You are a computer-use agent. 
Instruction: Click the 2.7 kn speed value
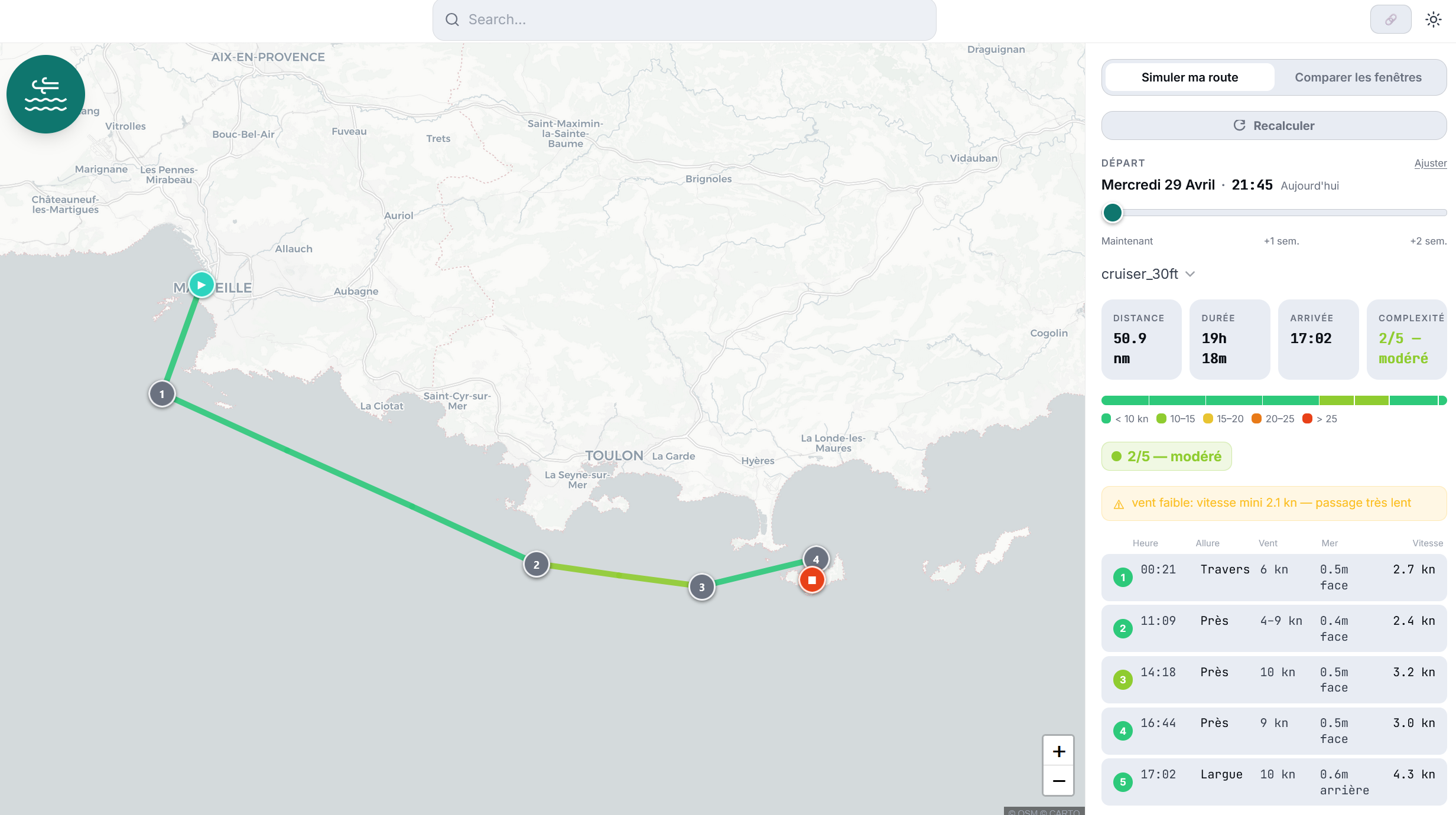[1413, 569]
